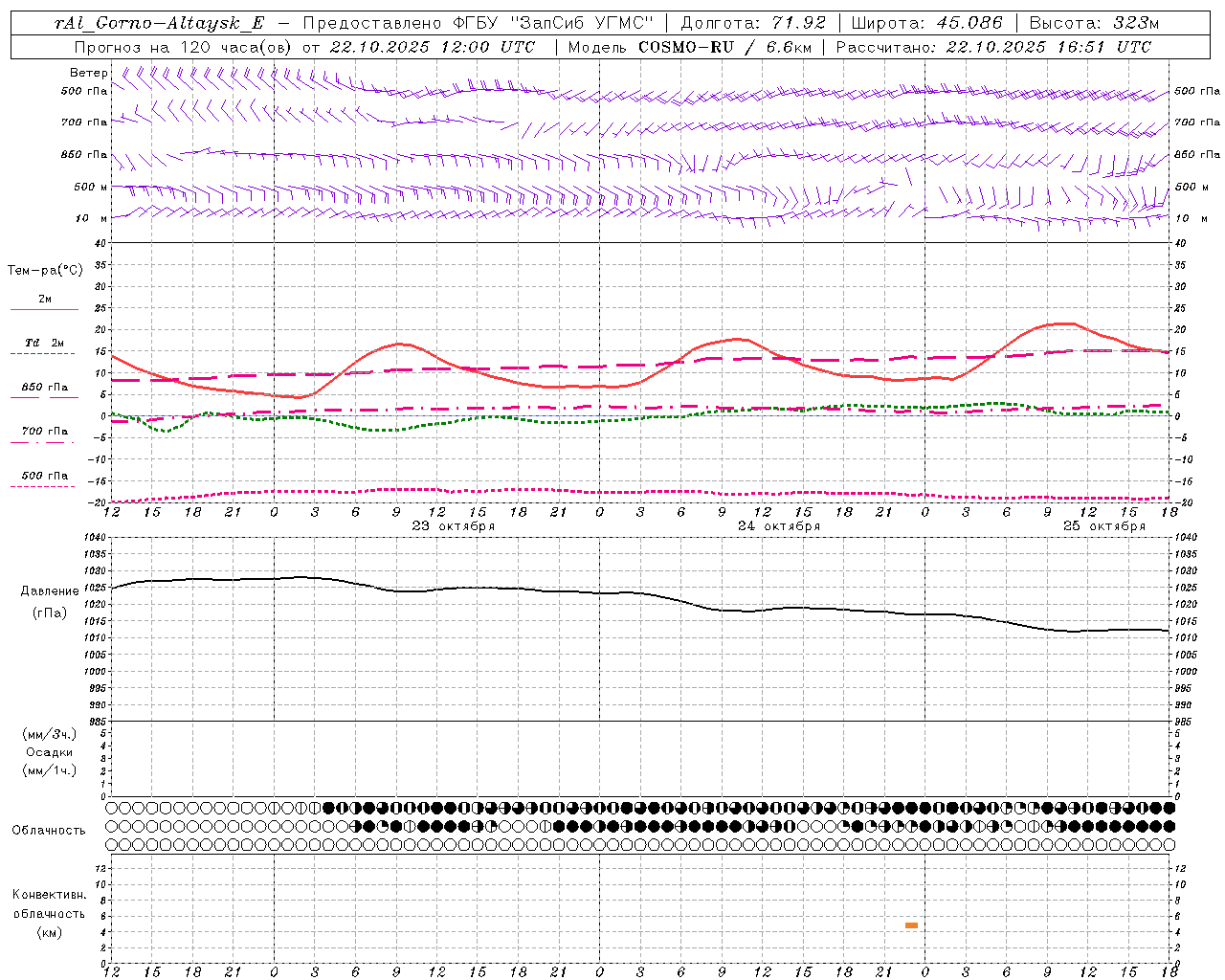The width and height of the screenshot is (1225, 980).
Task: Click the 'Облачность' cloudiness label
Action: point(49,830)
